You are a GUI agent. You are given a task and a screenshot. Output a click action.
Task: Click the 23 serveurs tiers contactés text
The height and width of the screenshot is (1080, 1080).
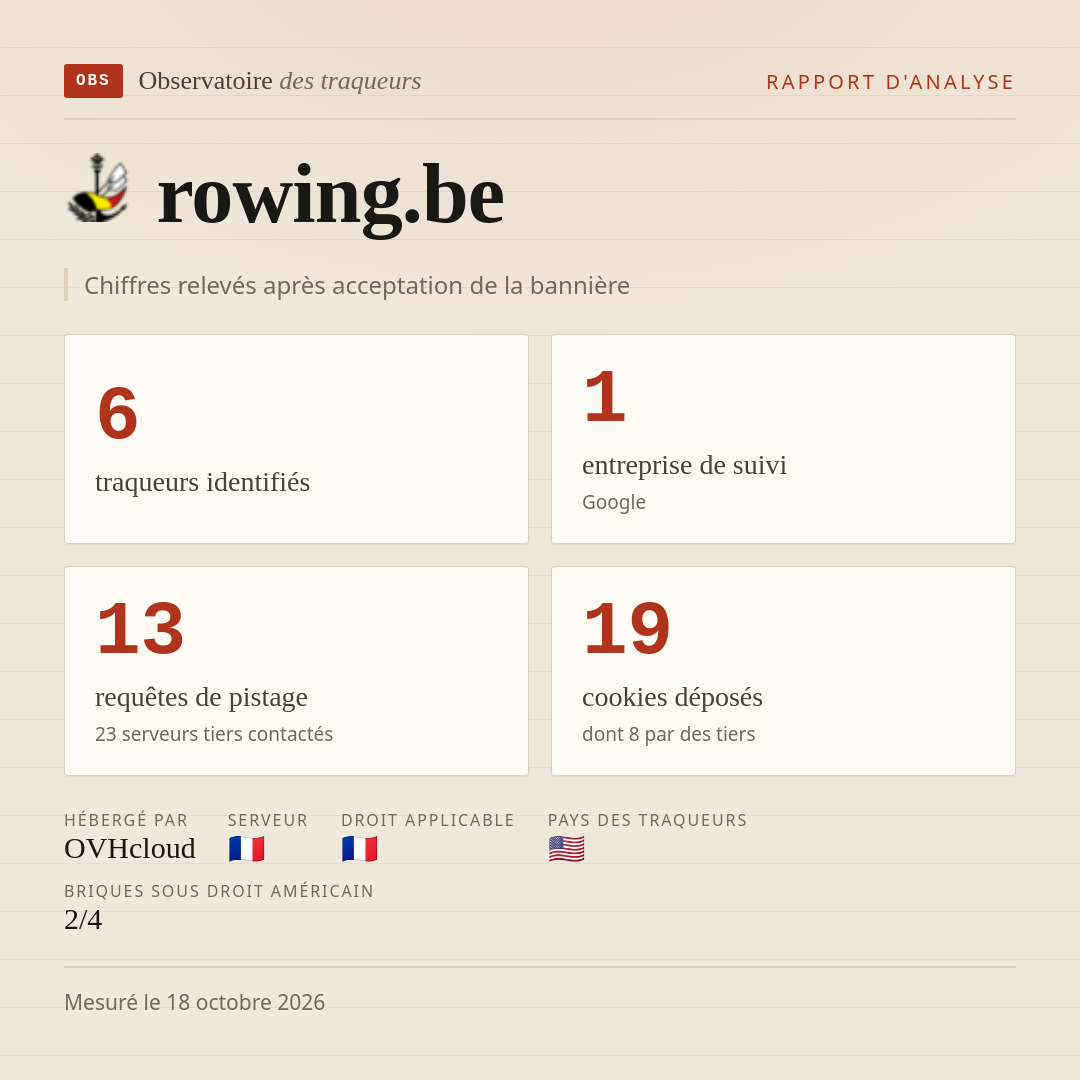point(214,734)
